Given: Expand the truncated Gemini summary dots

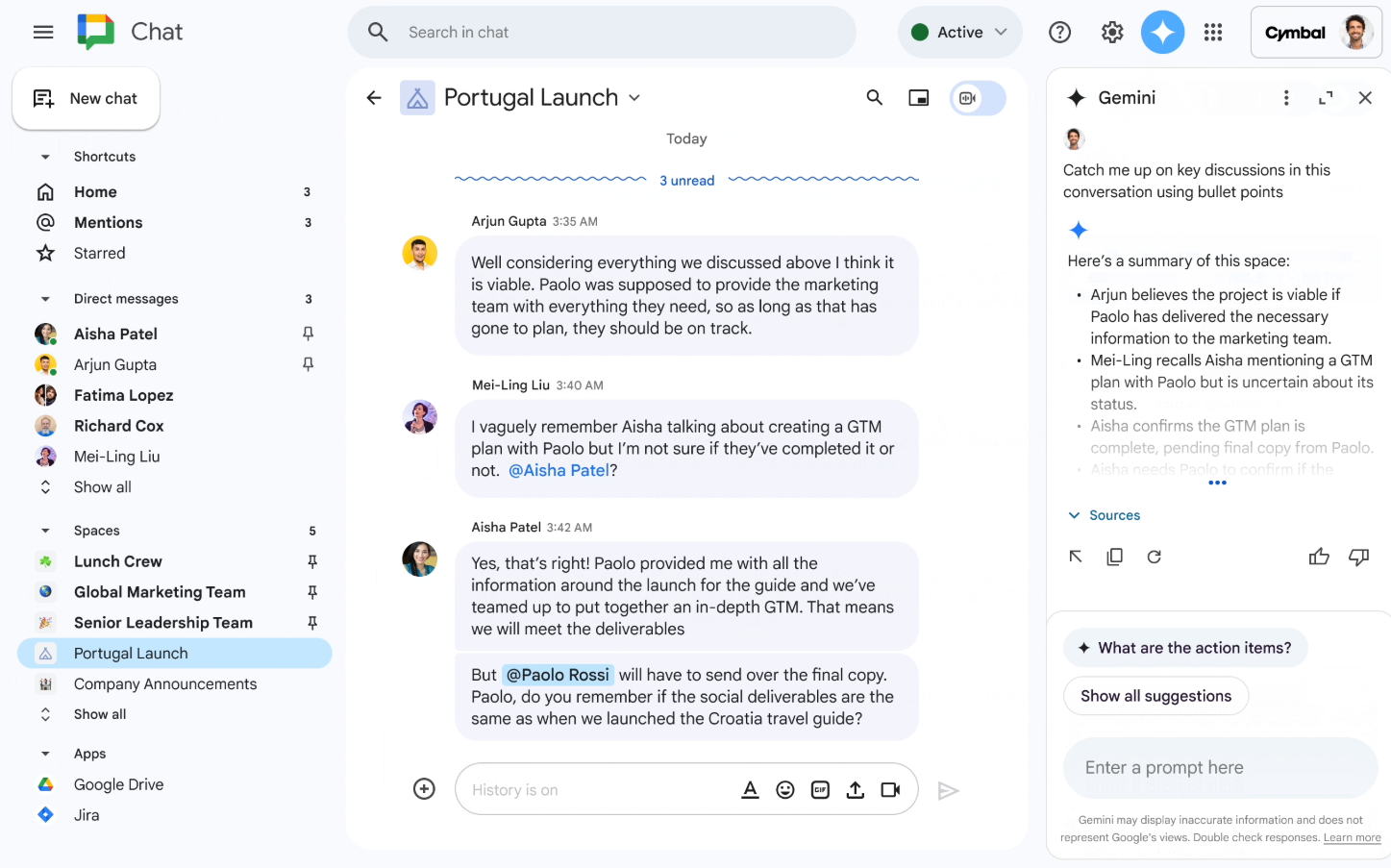Looking at the screenshot, I should point(1218,483).
